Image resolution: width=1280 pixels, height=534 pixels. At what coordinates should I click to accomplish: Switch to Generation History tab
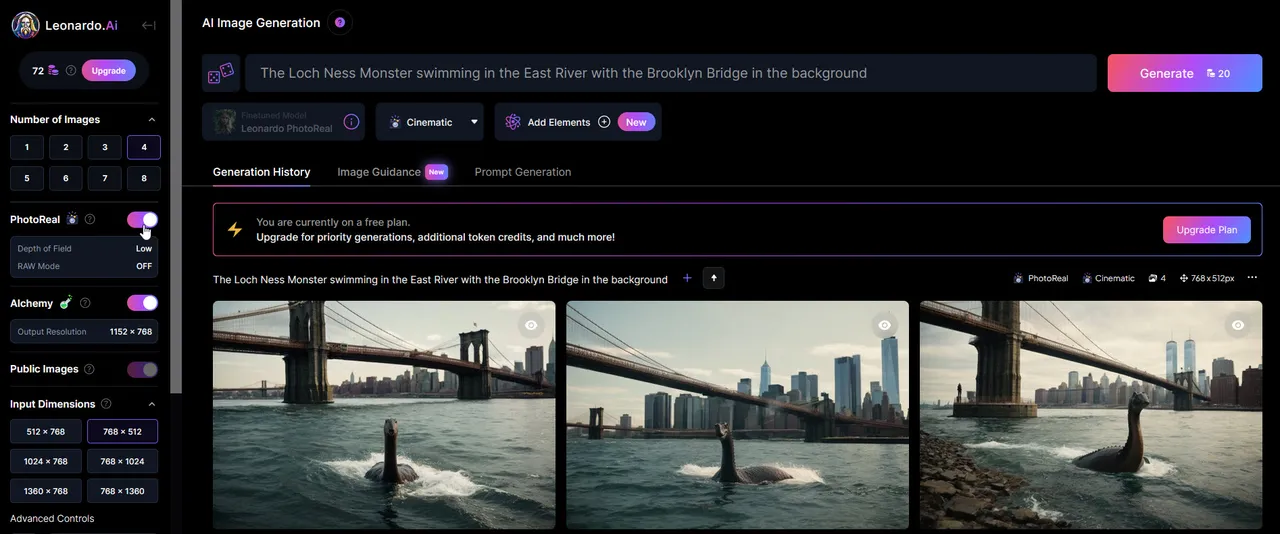point(262,172)
